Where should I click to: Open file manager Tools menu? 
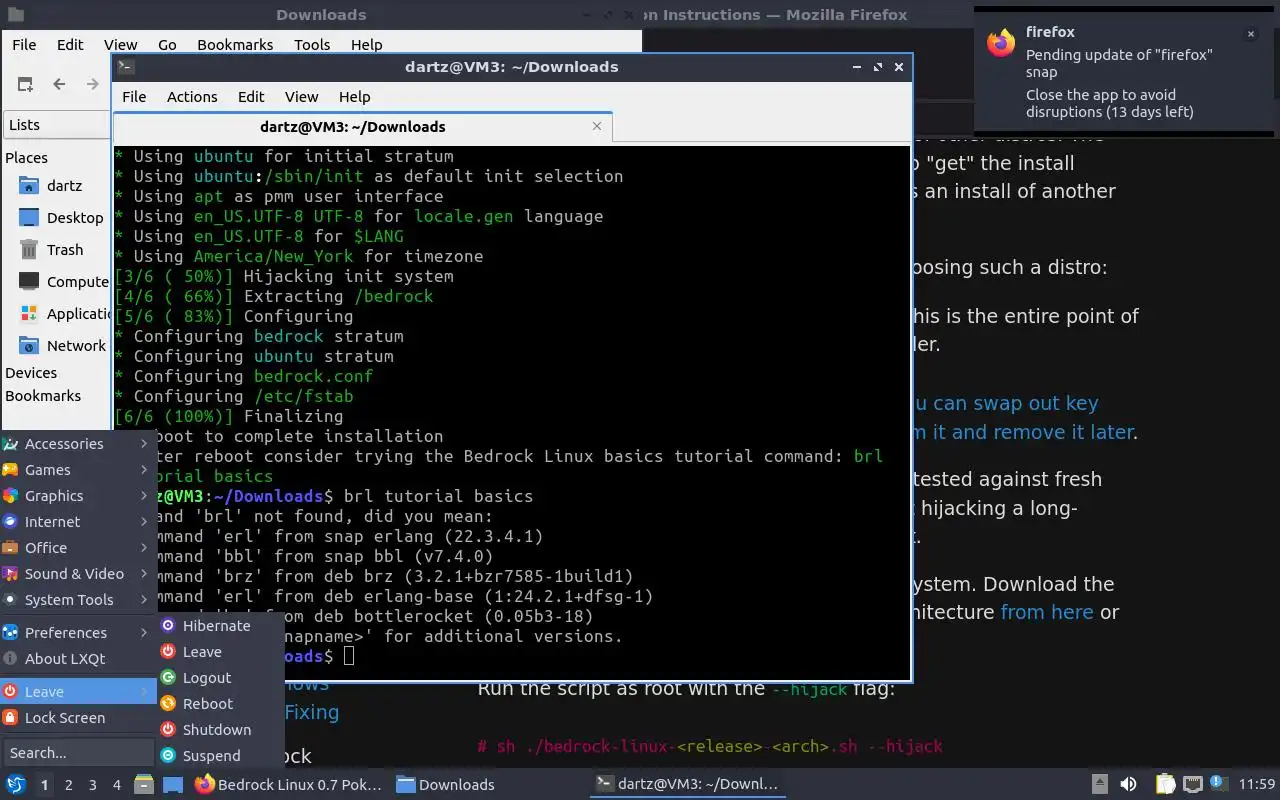[312, 45]
